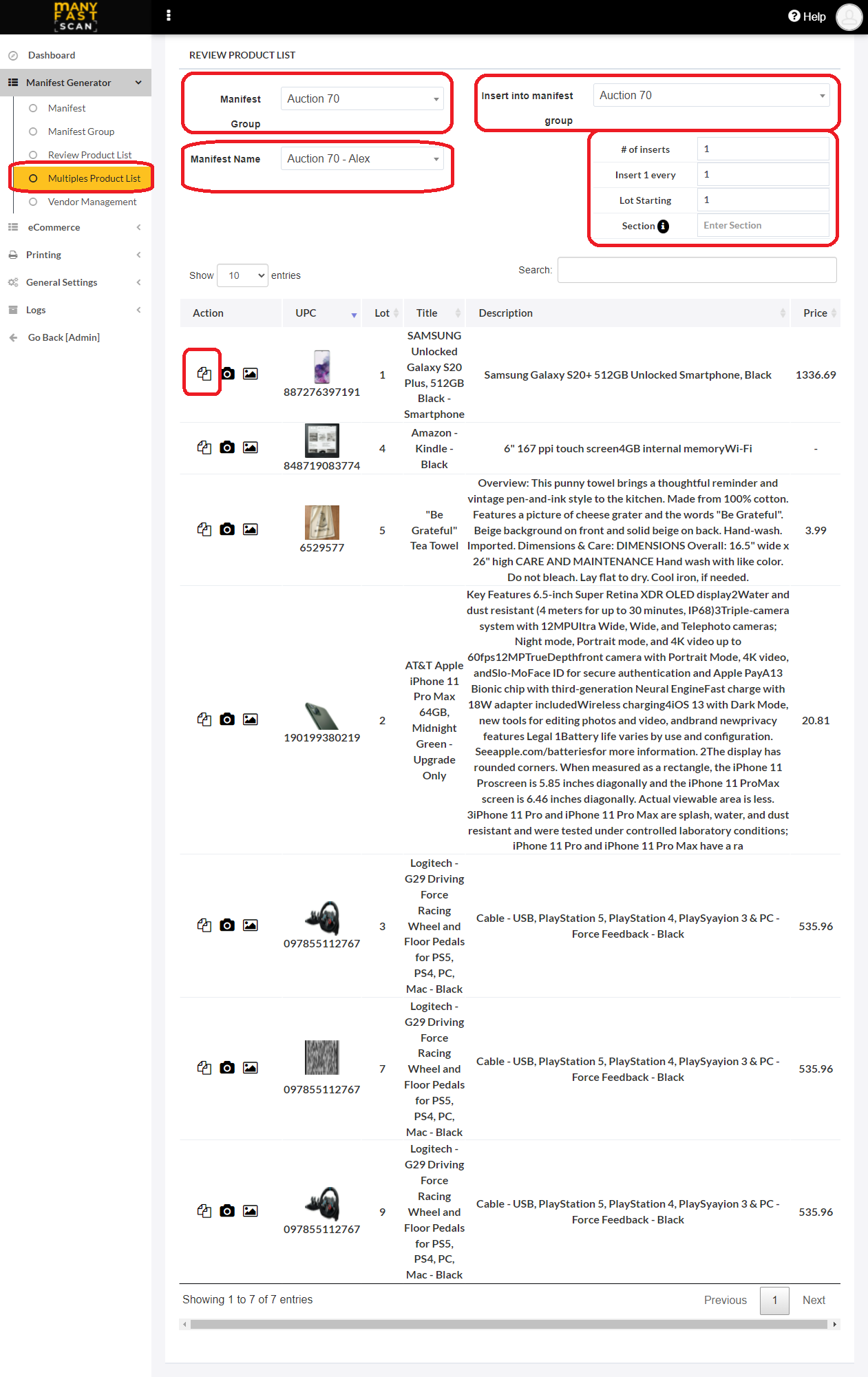
Task: Click image icon in Tea Towel row
Action: click(x=251, y=529)
